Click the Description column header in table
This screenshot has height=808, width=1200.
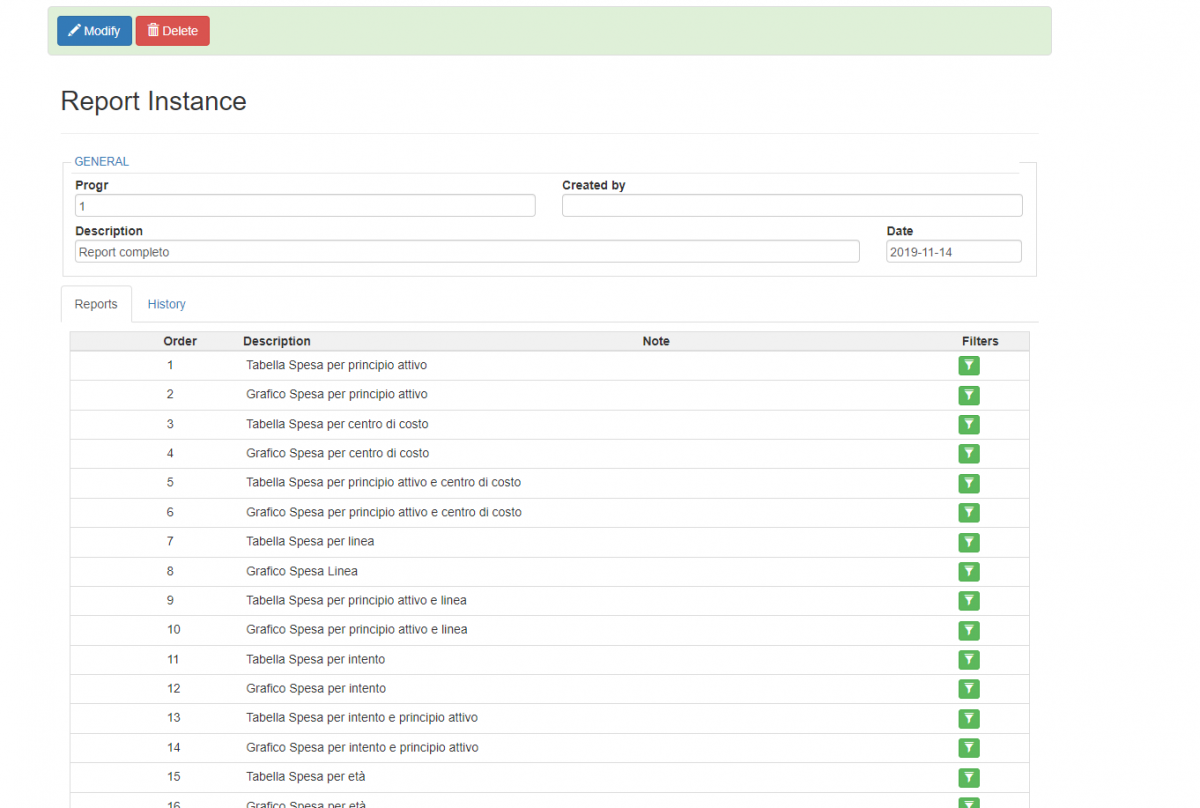coord(277,341)
